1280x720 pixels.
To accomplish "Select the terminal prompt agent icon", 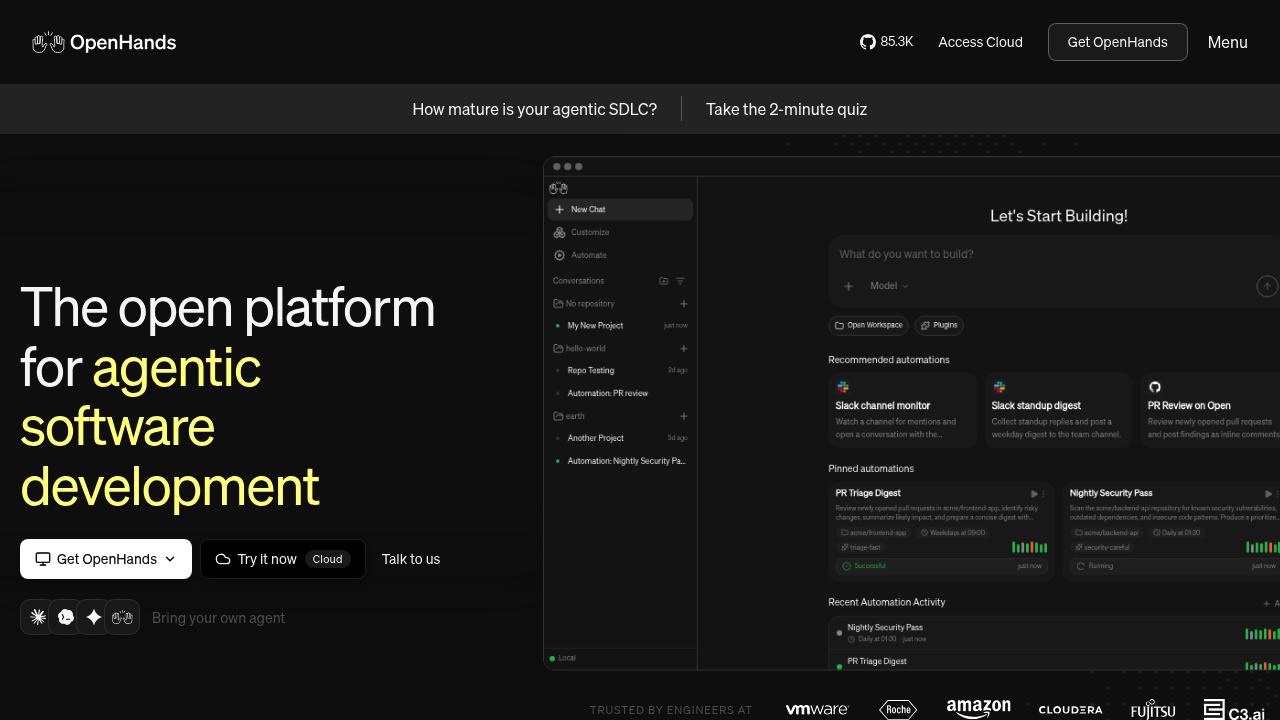I will 66,617.
